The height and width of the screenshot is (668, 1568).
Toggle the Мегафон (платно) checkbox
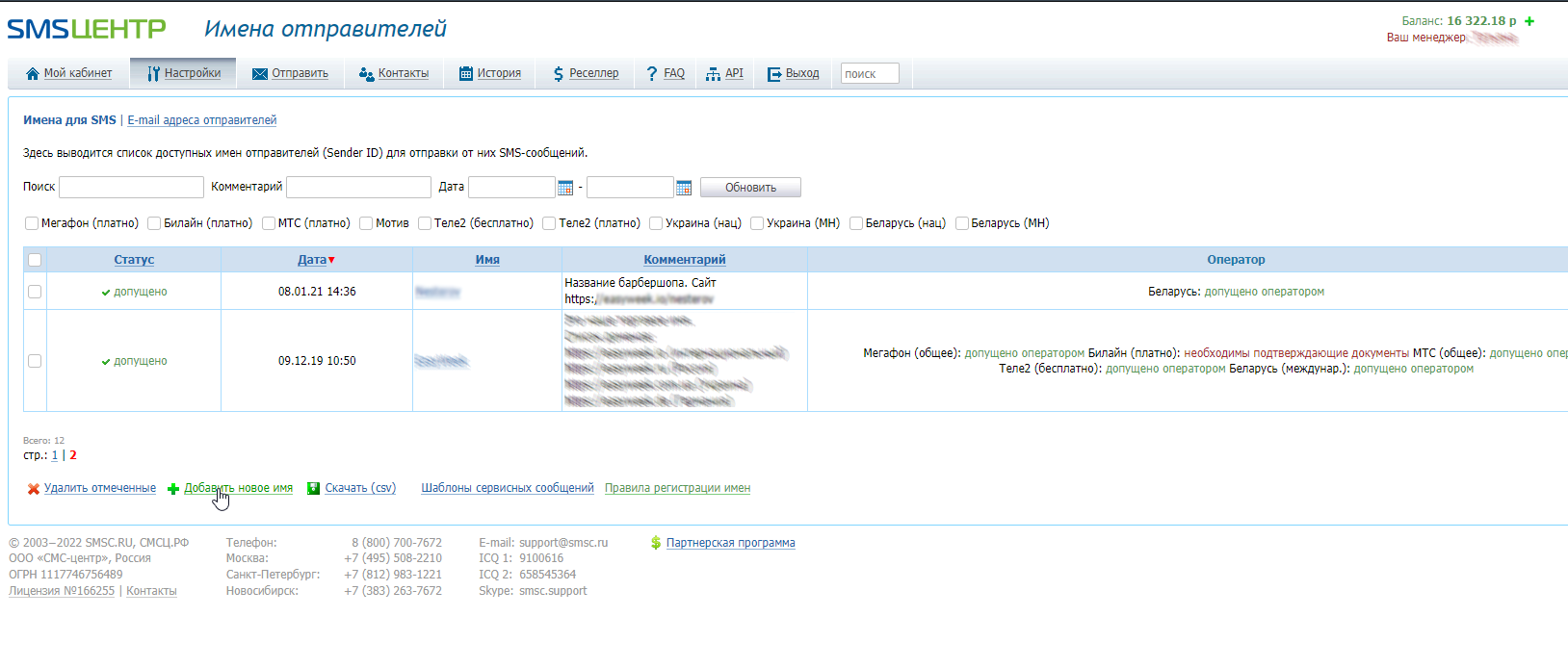pos(32,223)
